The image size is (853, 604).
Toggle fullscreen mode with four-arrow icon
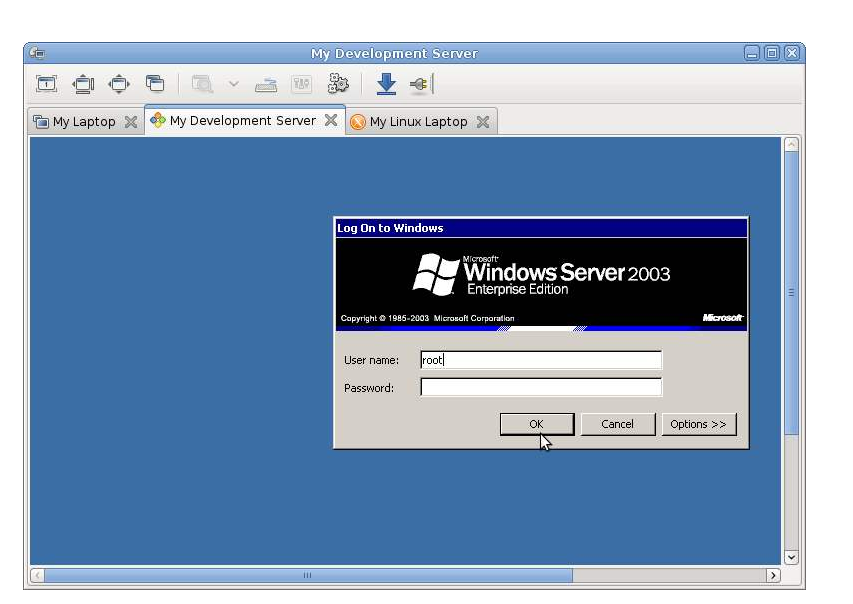coord(119,84)
